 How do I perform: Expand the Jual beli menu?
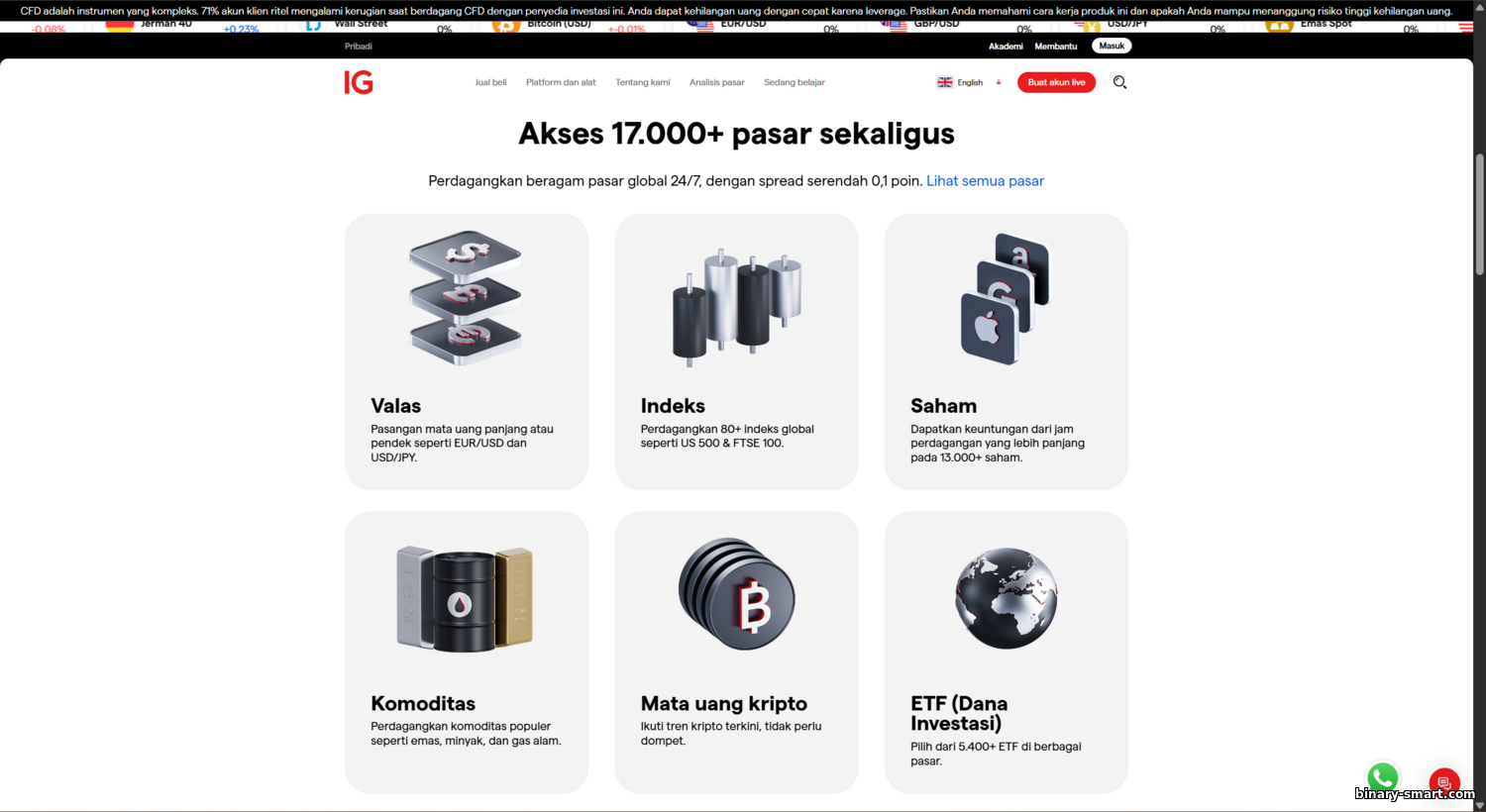(490, 82)
